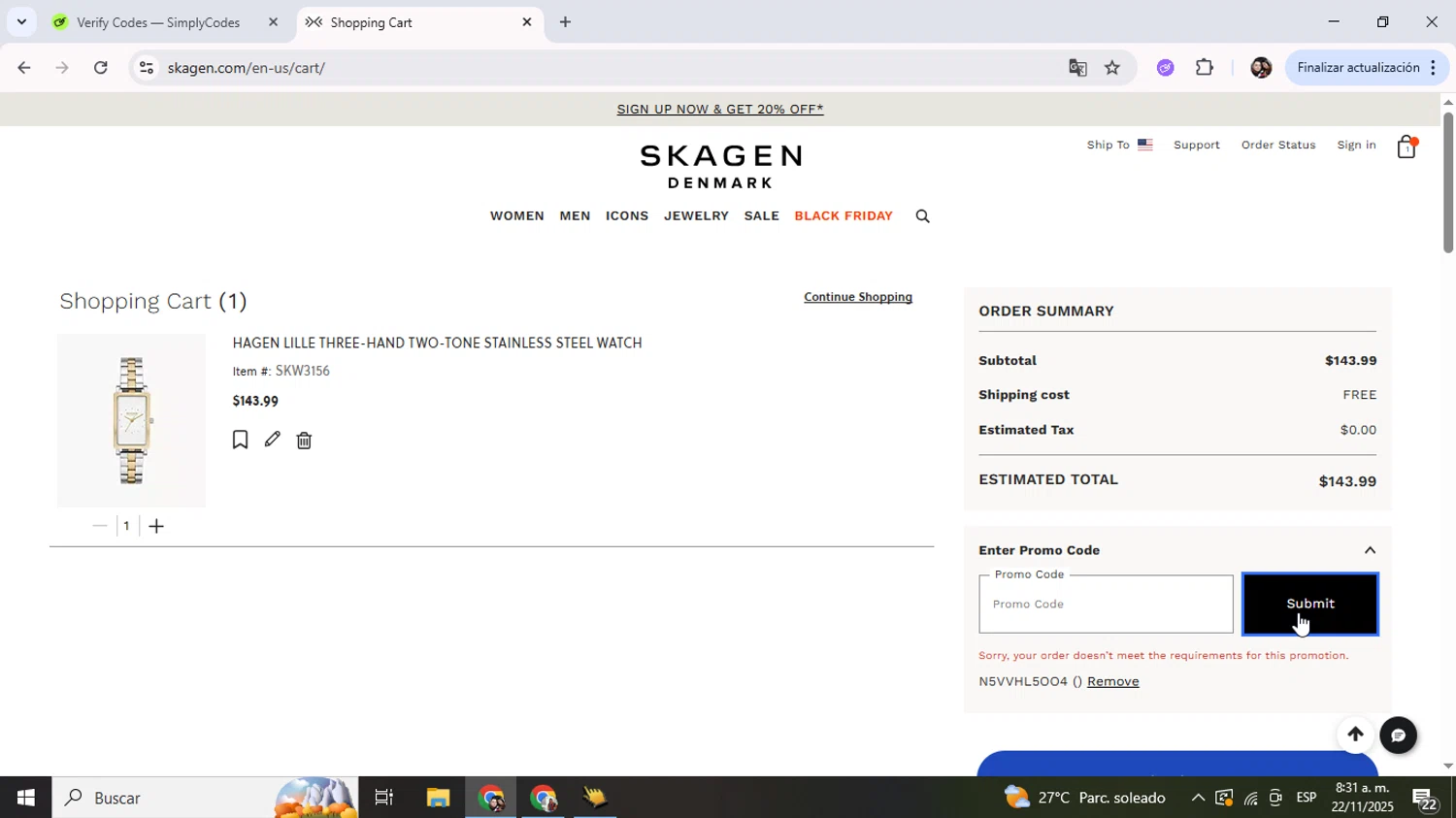The width and height of the screenshot is (1456, 818).
Task: Click the browser back arrow
Action: click(23, 68)
